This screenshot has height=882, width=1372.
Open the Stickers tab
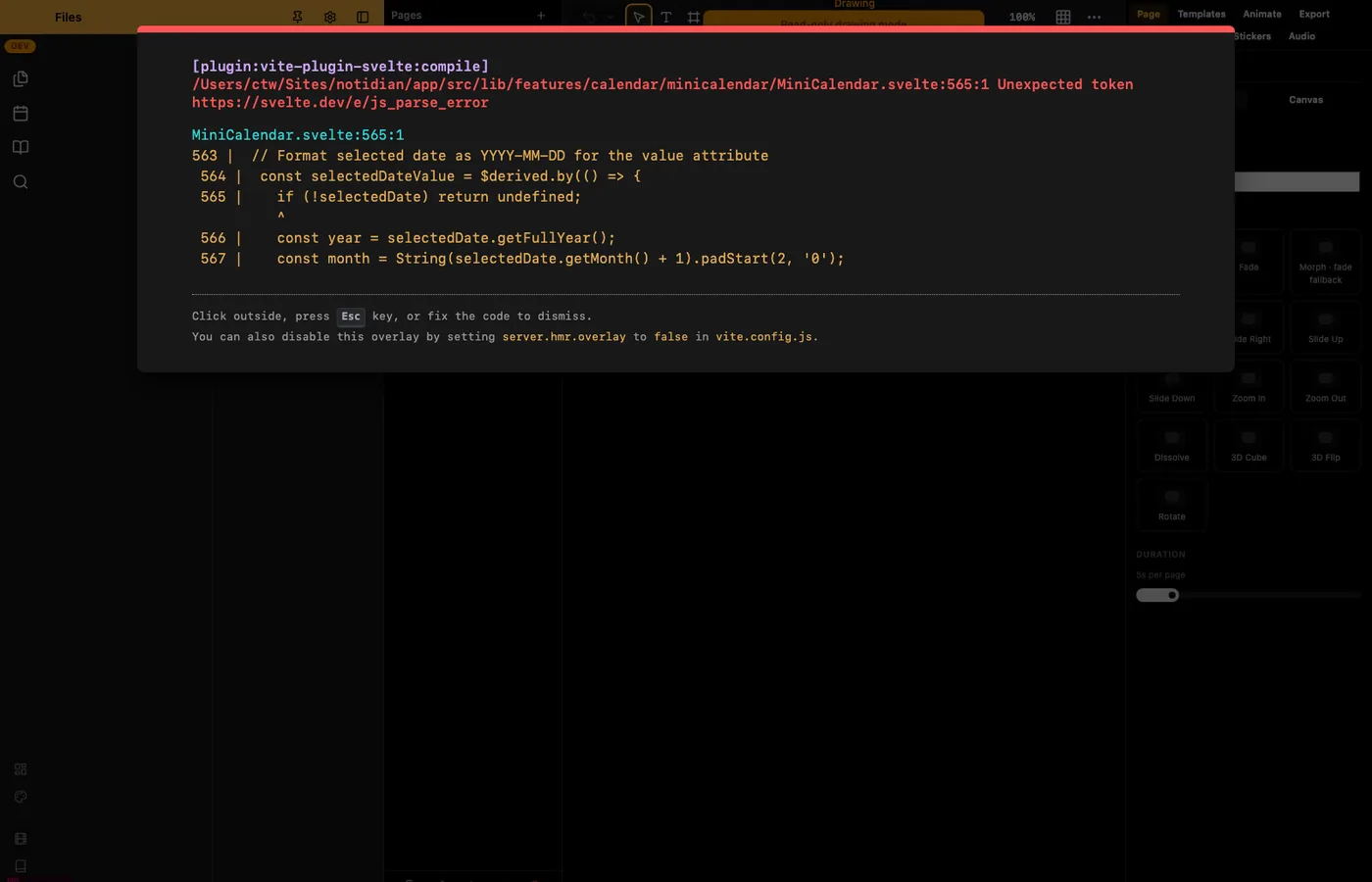1252,36
